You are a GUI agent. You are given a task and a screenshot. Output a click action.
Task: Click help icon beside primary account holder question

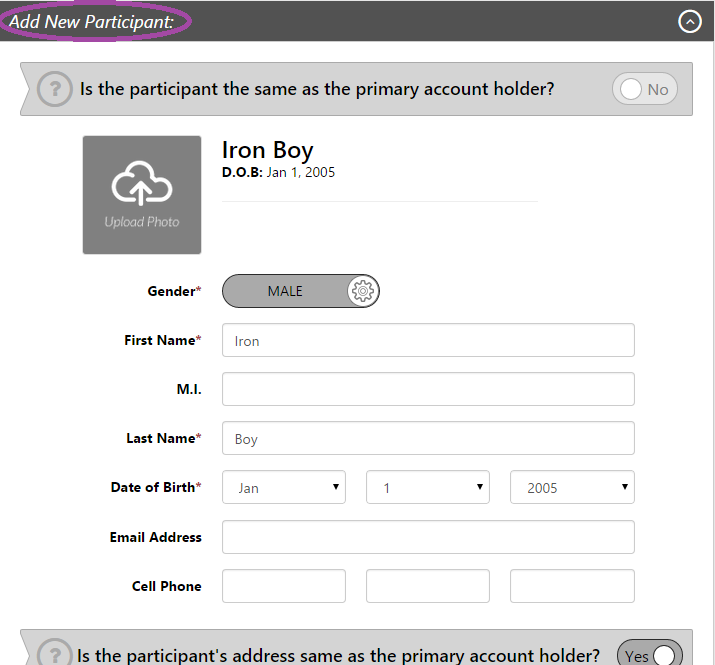pyautogui.click(x=55, y=89)
